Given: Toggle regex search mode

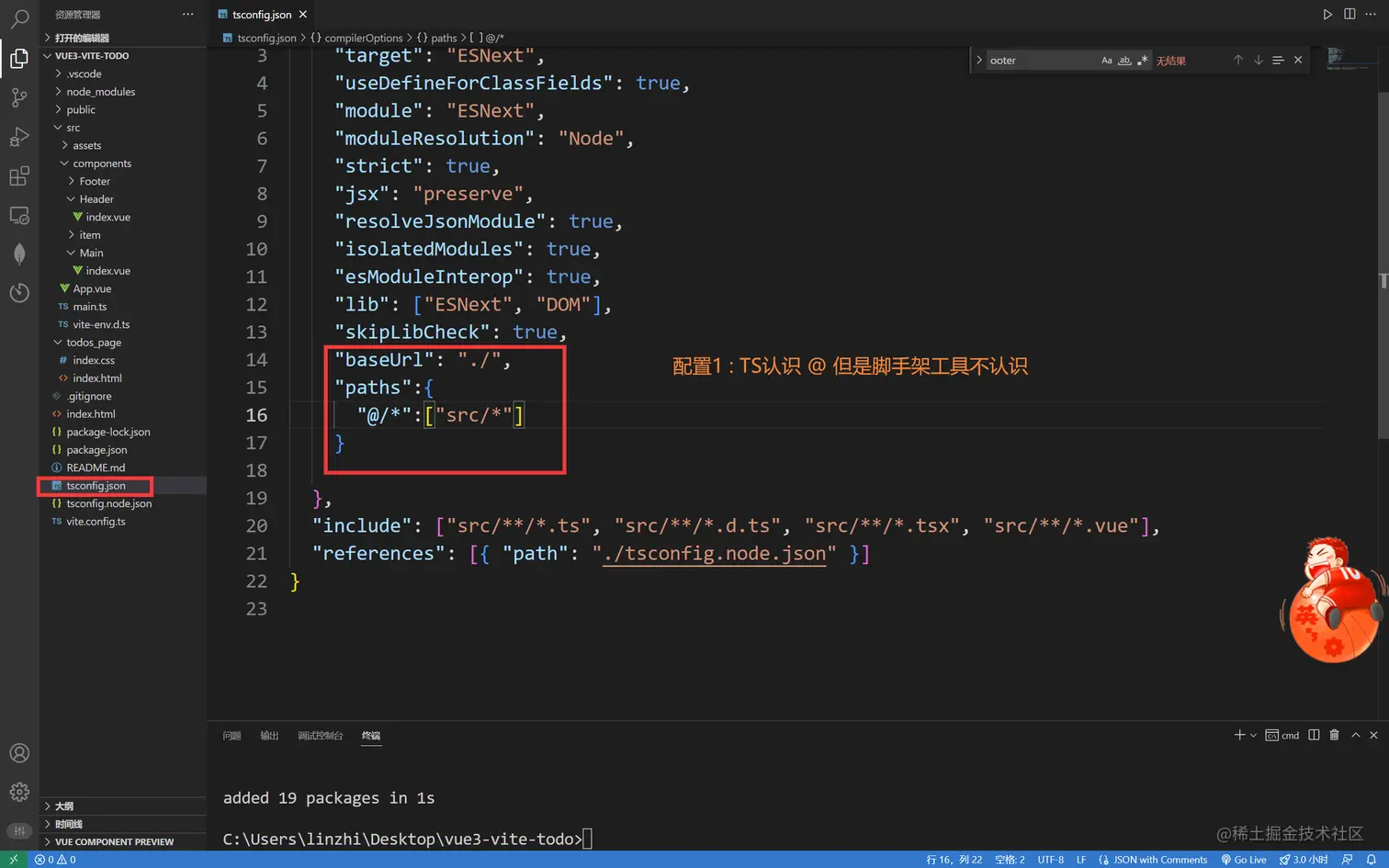Looking at the screenshot, I should tap(1140, 60).
